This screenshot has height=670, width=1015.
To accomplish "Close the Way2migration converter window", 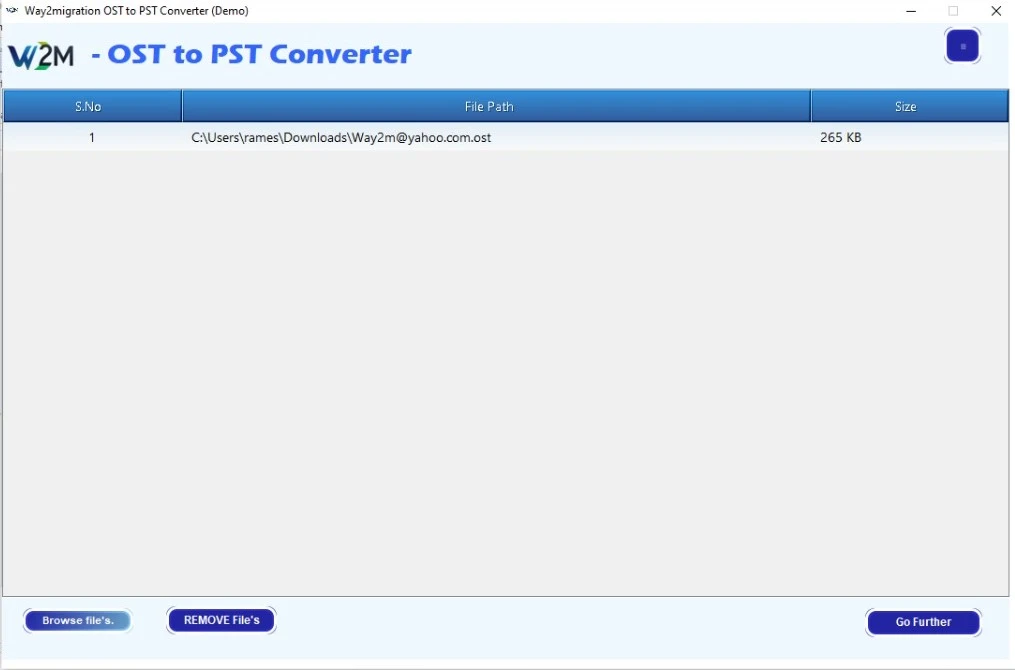I will click(x=996, y=11).
